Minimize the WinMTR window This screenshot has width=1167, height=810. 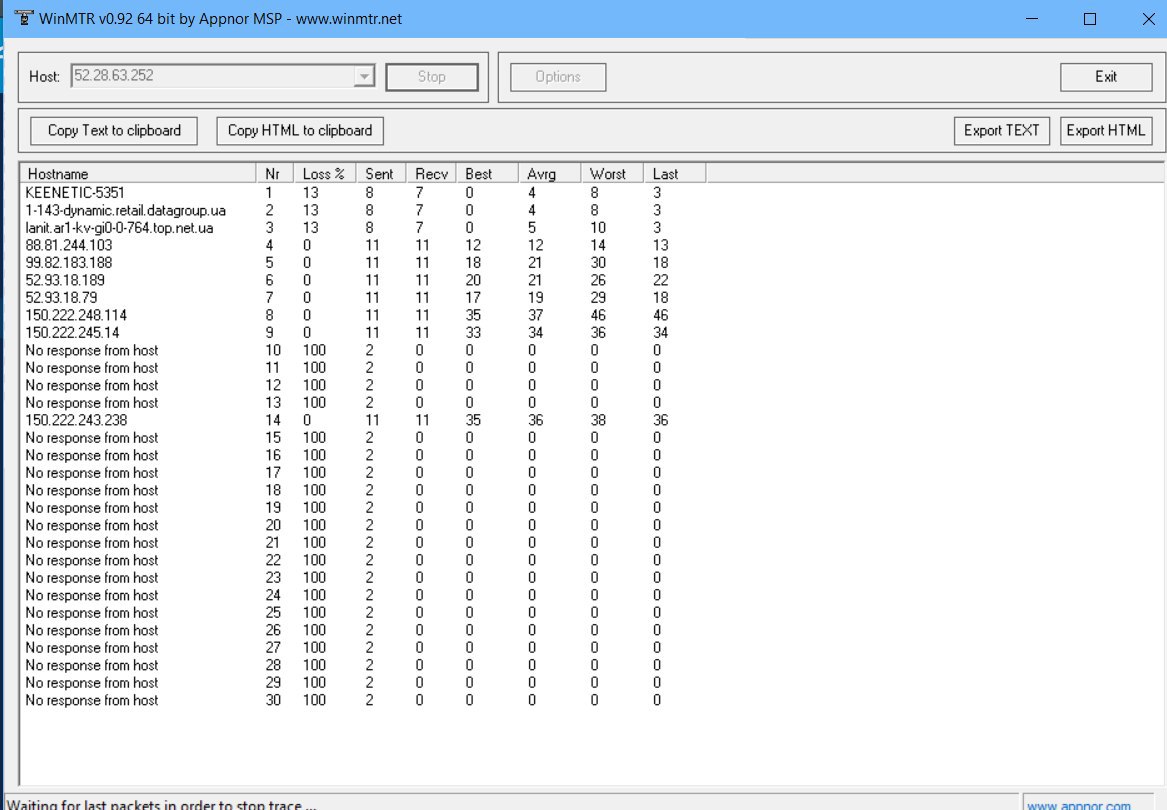(1032, 19)
